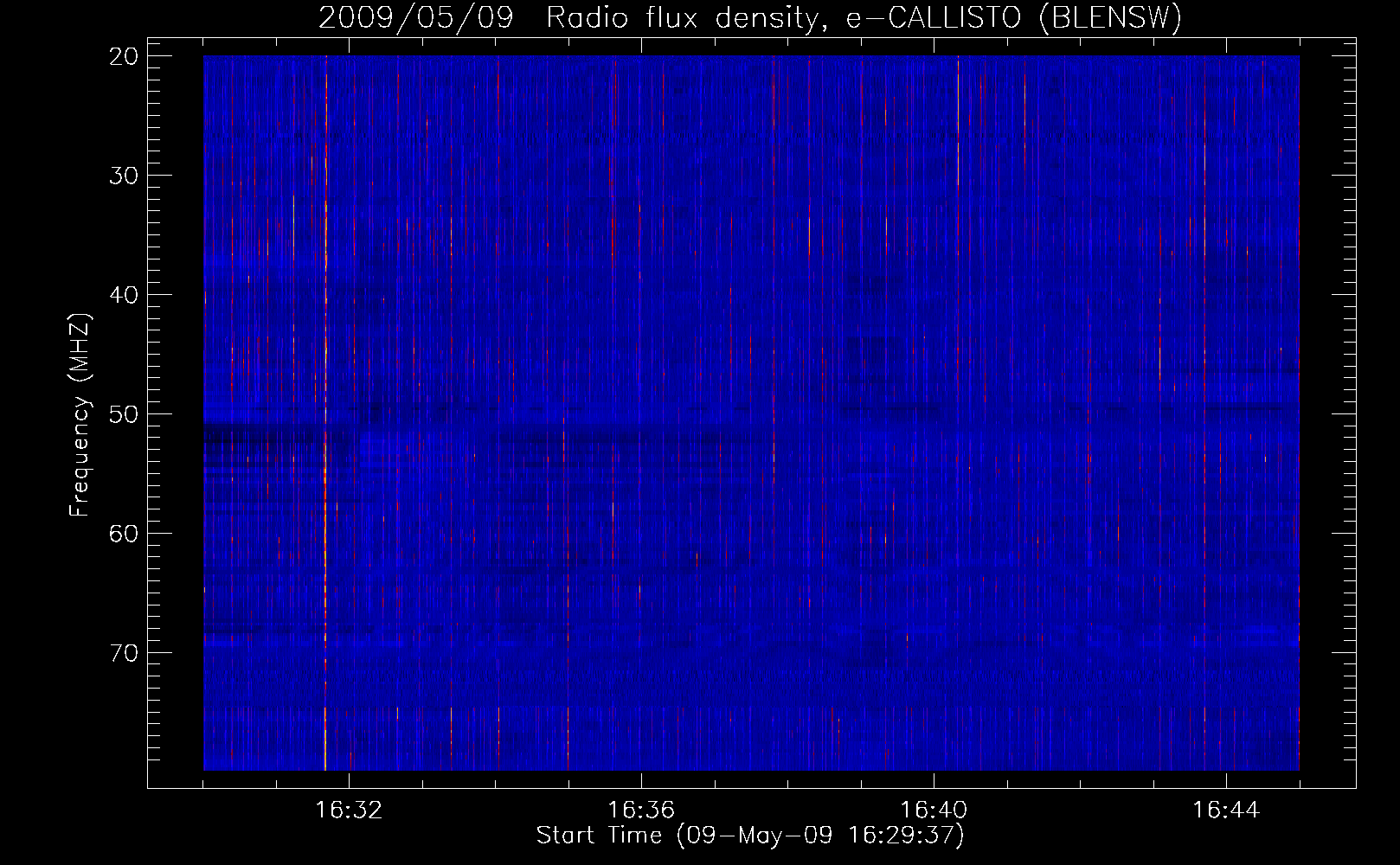Click the 16:44 time tick label
The image size is (1400, 865).
click(x=1226, y=811)
